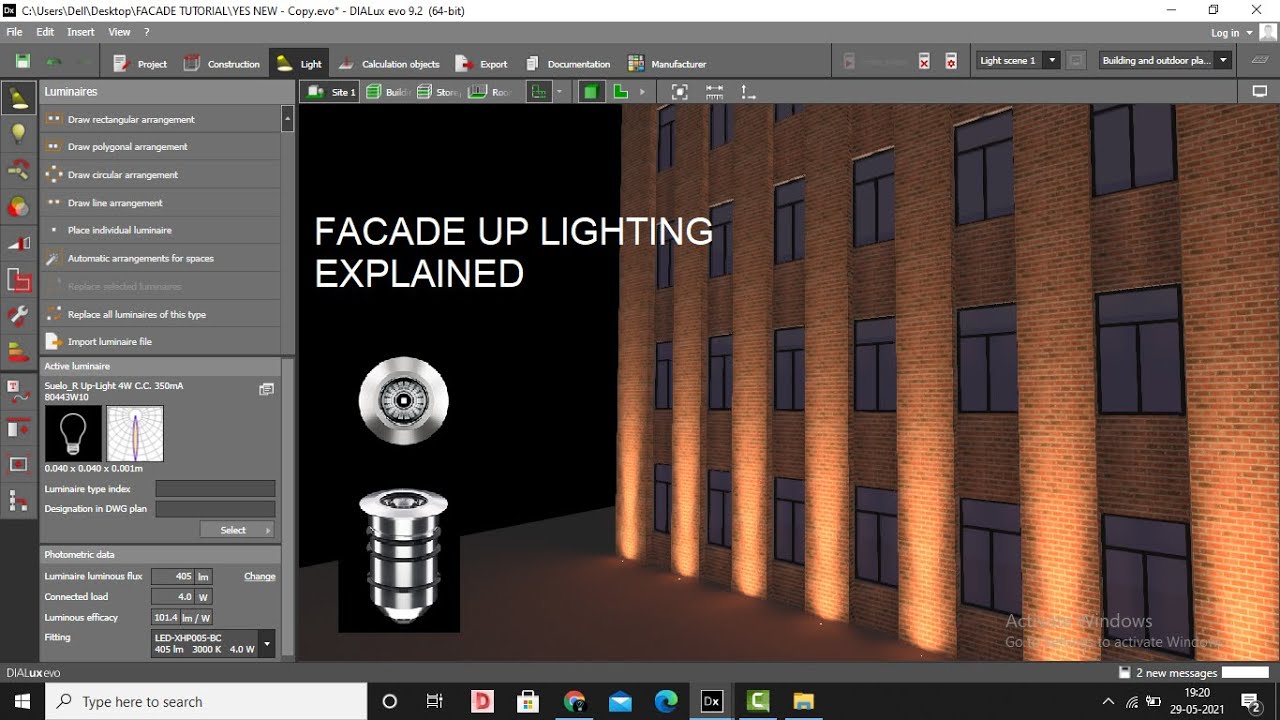
Task: Expand the arrow beside the dimension grid button
Action: pyautogui.click(x=559, y=92)
